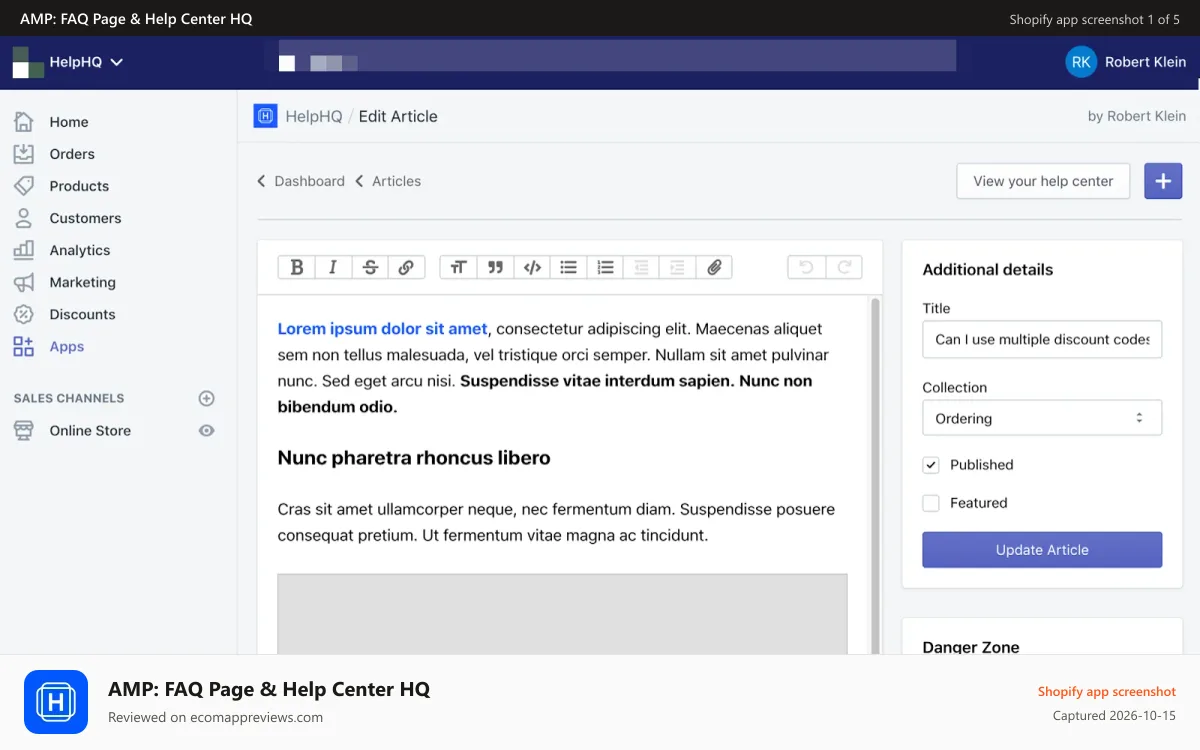
Task: Open Online Store sales channel
Action: click(90, 430)
